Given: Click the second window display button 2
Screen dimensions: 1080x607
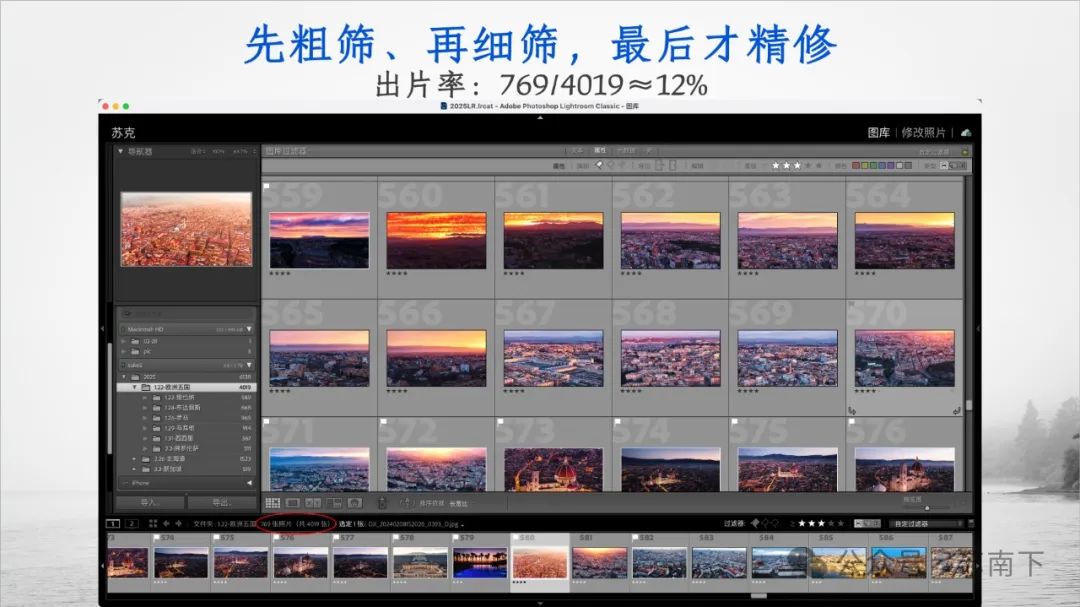Looking at the screenshot, I should tap(132, 524).
